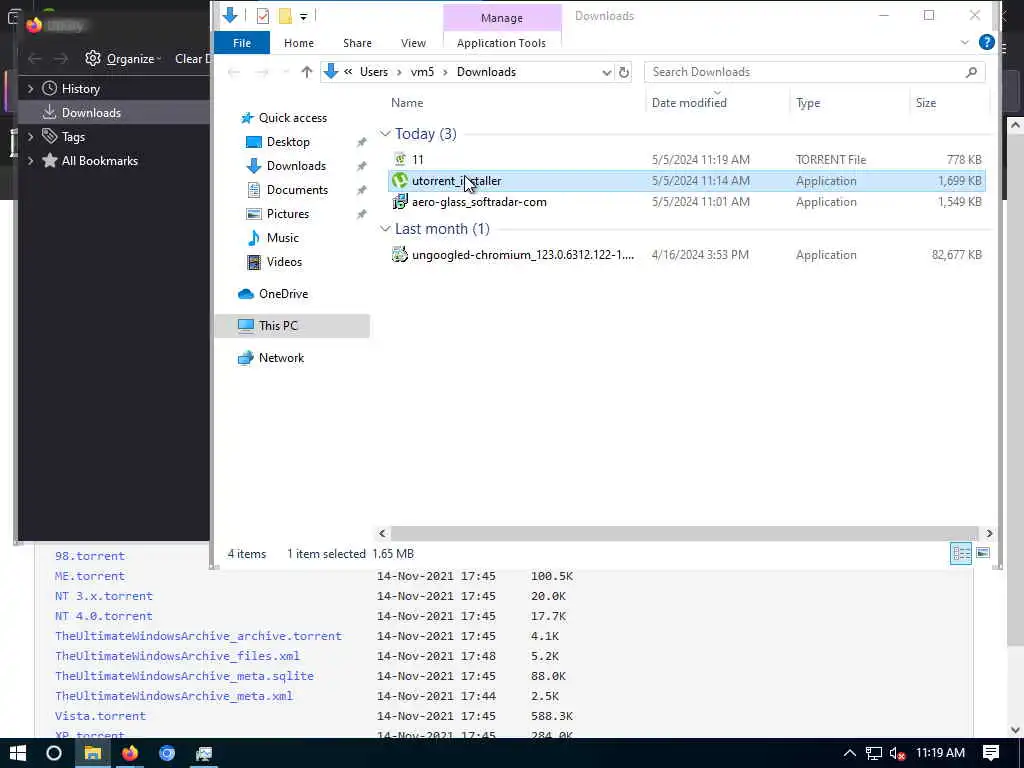
Task: Click the vm5 breadcrumb segment
Action: point(422,72)
